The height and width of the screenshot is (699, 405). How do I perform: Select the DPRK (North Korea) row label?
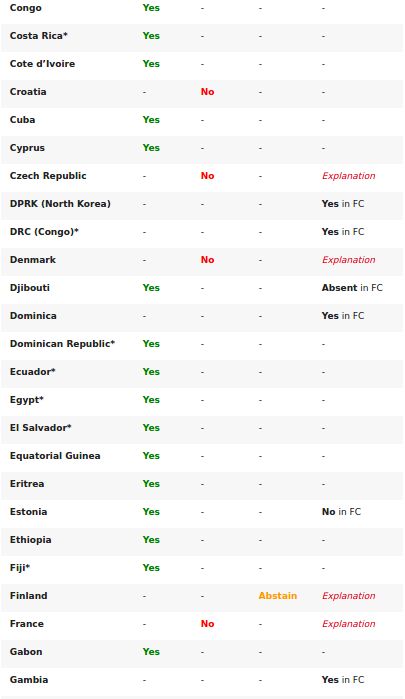tap(60, 204)
